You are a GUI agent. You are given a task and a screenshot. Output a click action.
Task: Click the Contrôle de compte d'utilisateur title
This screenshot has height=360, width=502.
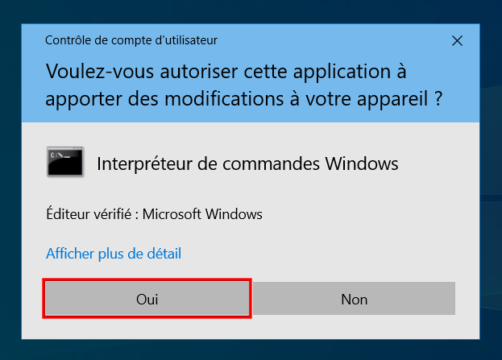click(x=131, y=40)
